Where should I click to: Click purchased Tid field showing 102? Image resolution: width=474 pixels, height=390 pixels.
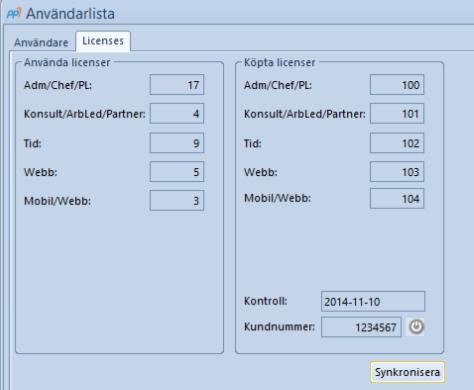point(397,143)
